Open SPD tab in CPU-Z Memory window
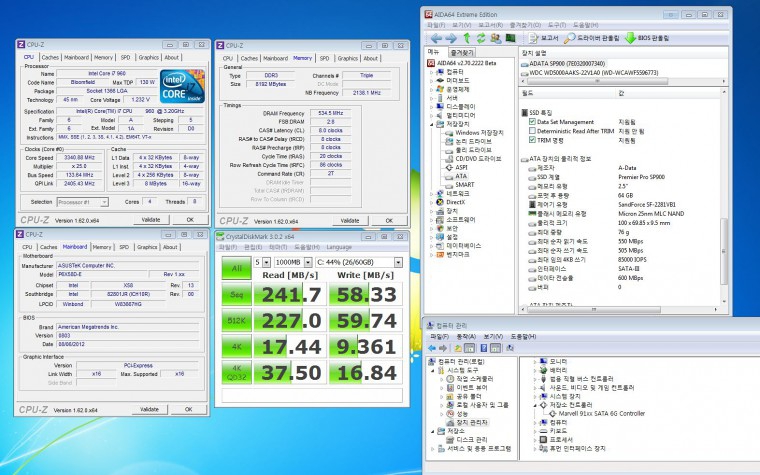Image resolution: width=760 pixels, height=475 pixels. pyautogui.click(x=324, y=58)
